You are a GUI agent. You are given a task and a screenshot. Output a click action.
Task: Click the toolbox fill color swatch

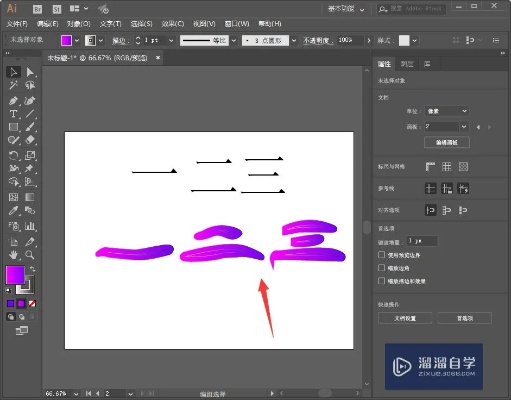coord(15,275)
